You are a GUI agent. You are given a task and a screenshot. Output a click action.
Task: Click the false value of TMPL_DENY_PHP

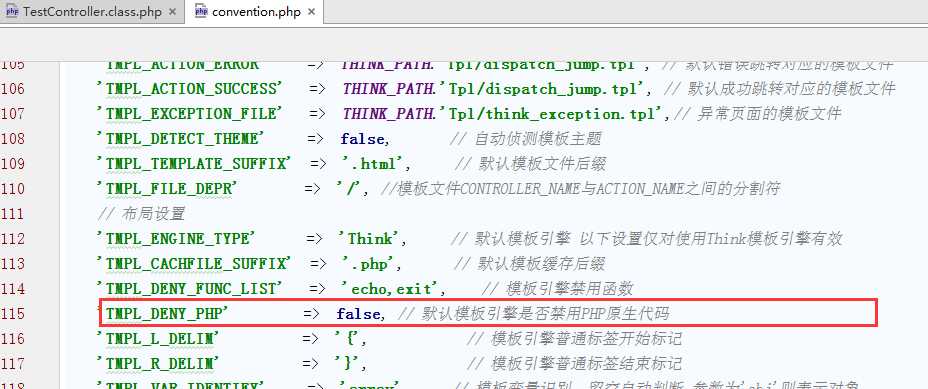[x=359, y=314]
